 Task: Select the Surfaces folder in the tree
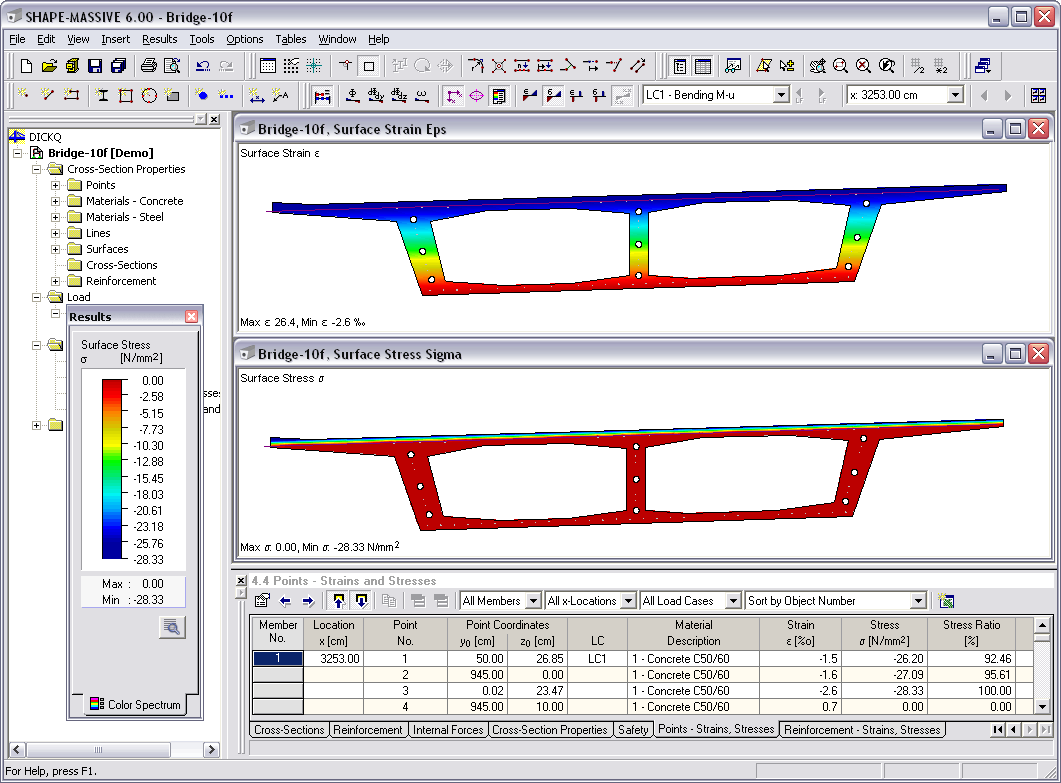point(107,249)
